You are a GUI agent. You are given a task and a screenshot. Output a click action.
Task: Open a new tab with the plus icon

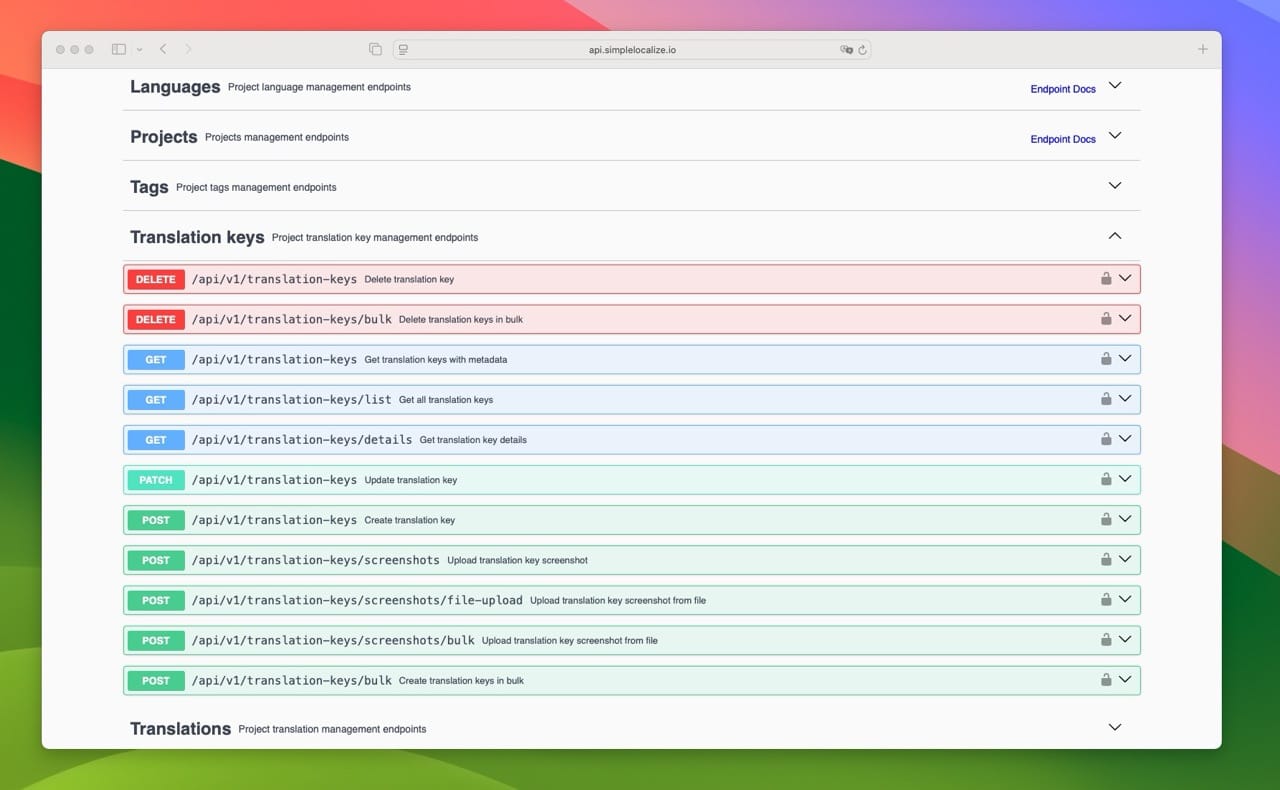click(1203, 49)
